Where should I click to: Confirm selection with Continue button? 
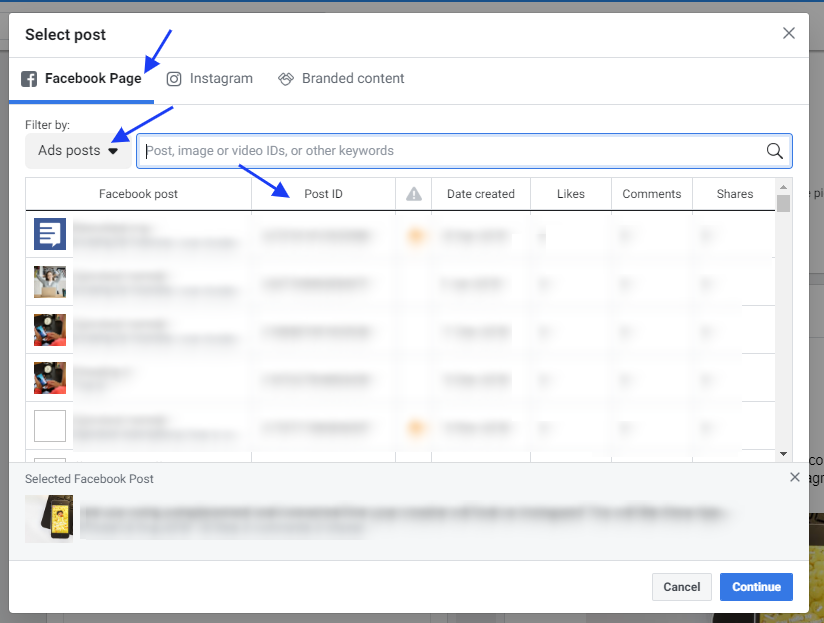click(756, 587)
